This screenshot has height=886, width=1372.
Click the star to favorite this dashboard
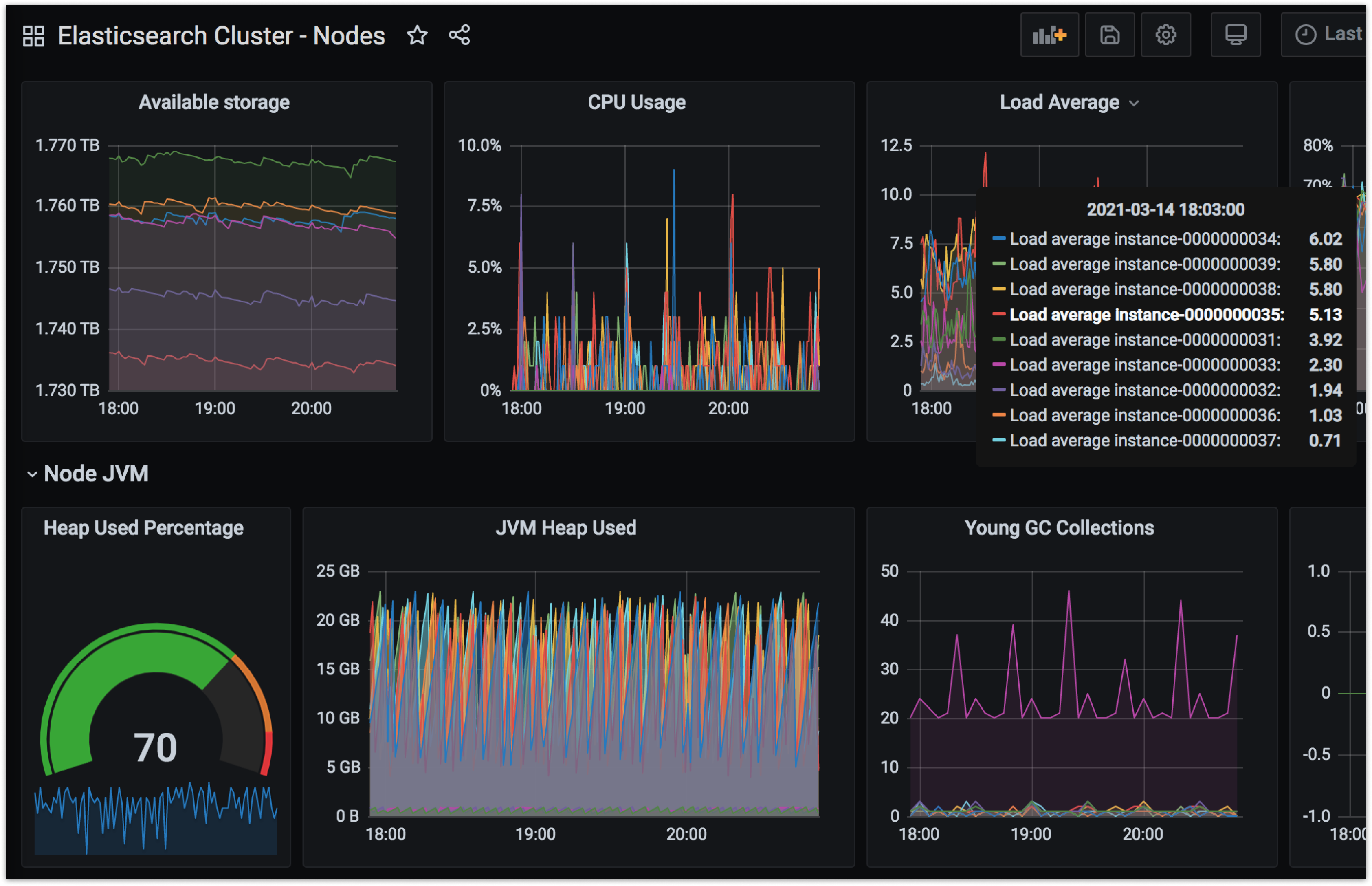click(417, 35)
